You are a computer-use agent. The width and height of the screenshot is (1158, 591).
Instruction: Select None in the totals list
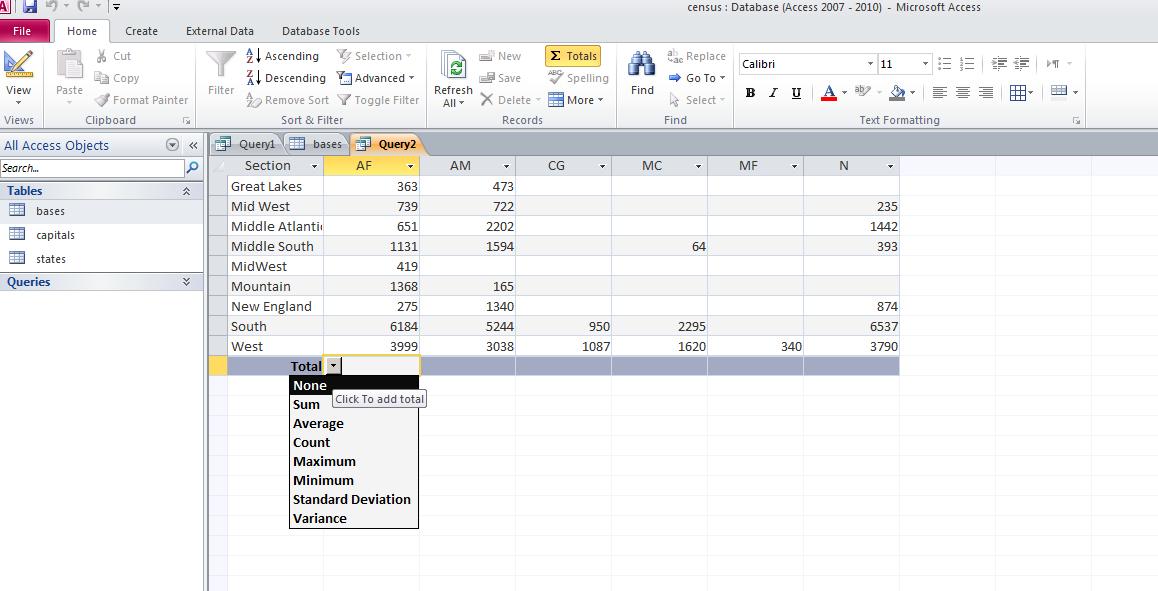coord(354,386)
